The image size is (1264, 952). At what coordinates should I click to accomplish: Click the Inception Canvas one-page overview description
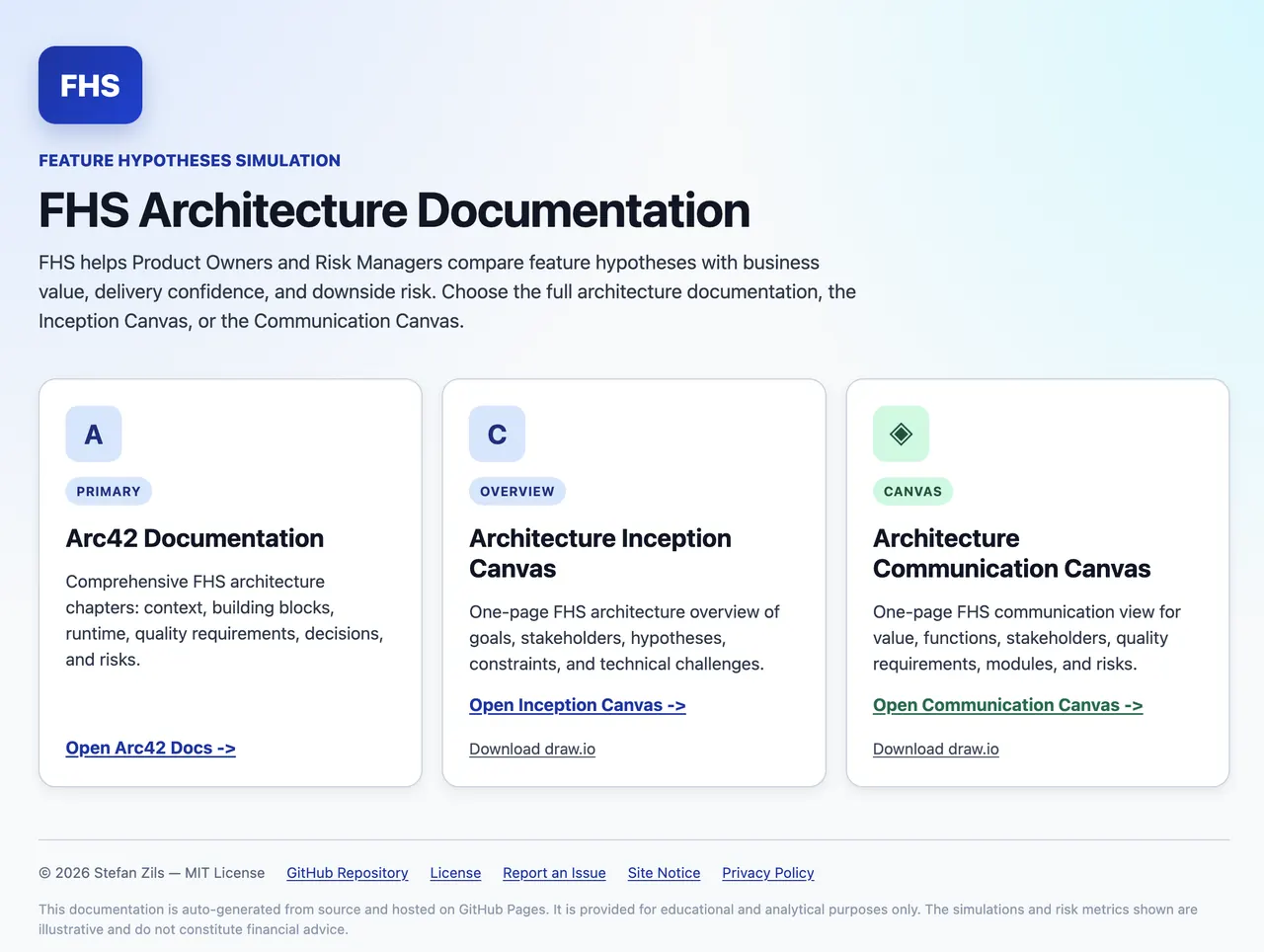coord(624,638)
